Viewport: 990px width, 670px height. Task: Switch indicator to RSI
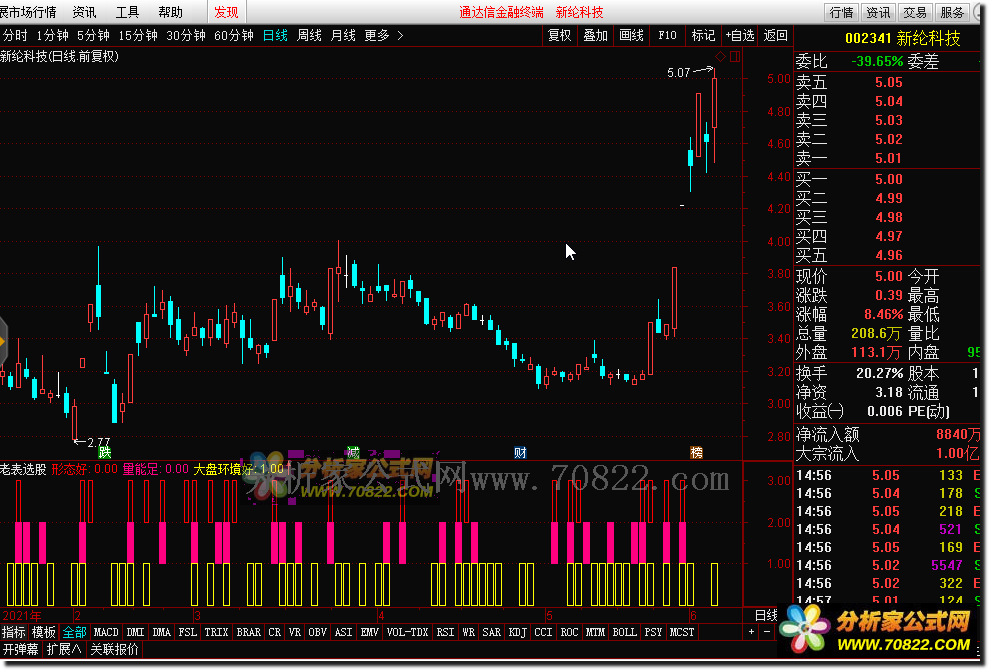(445, 632)
